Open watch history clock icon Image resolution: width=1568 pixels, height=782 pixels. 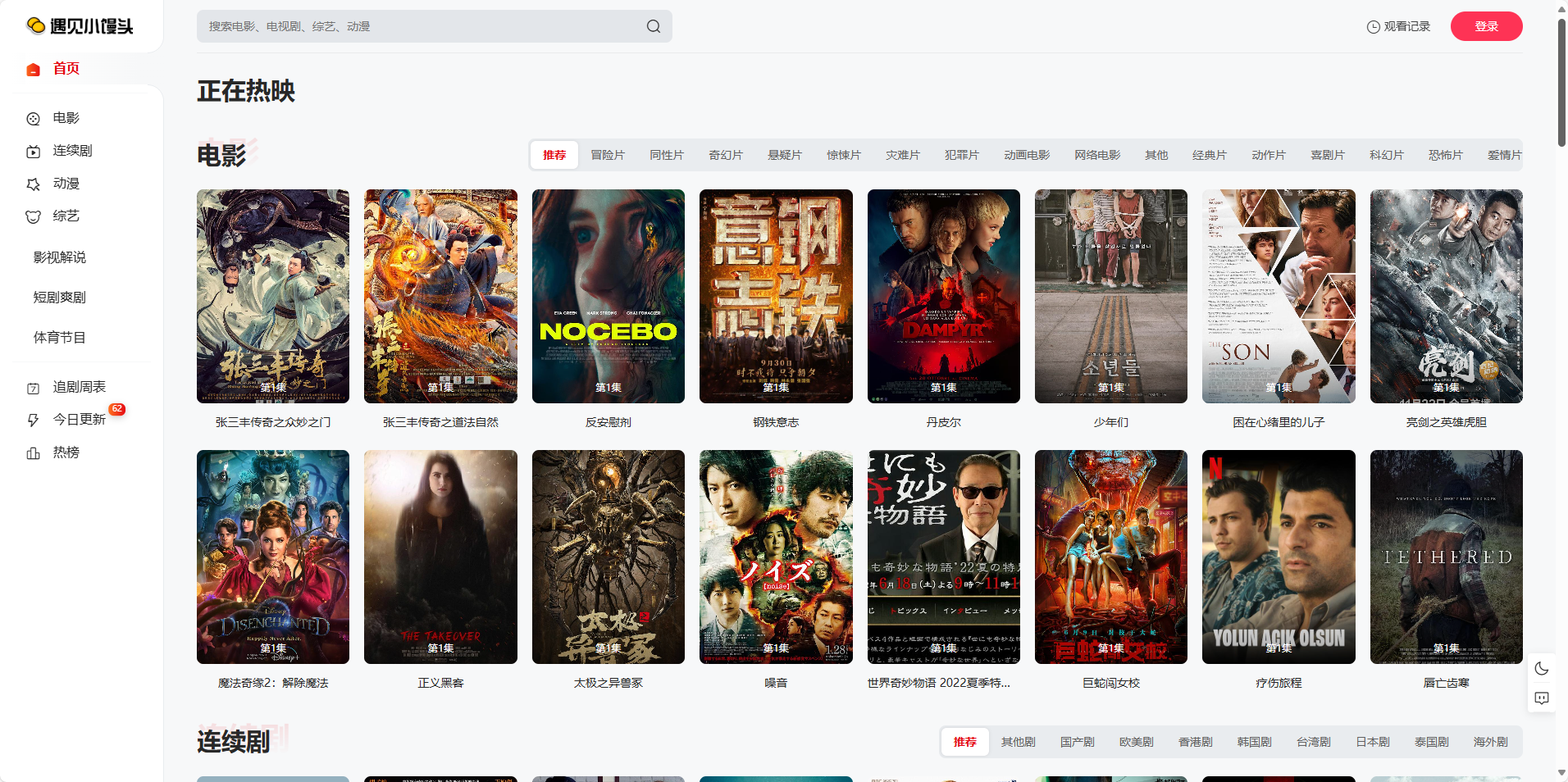(1373, 27)
